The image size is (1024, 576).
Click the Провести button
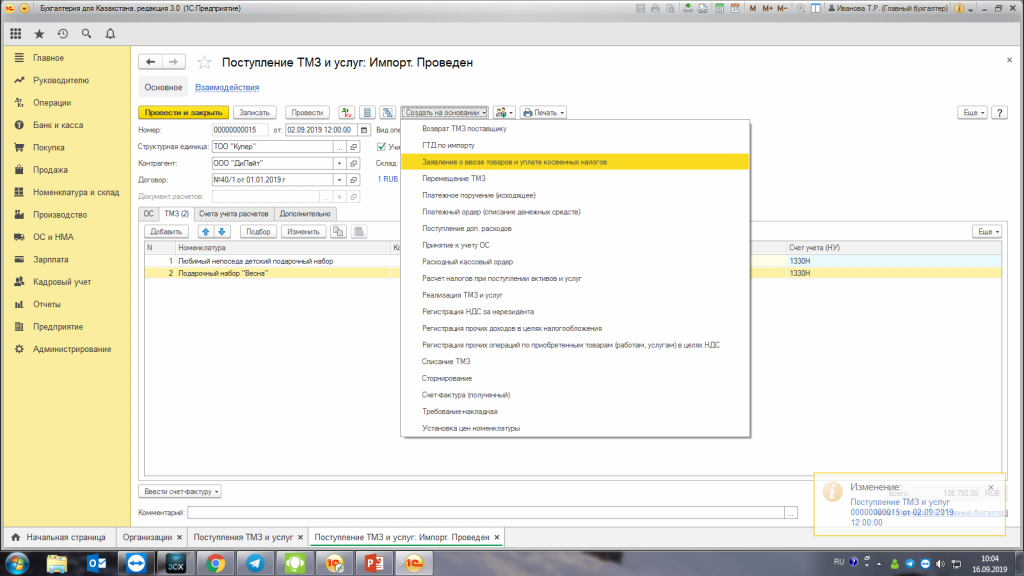(x=307, y=112)
